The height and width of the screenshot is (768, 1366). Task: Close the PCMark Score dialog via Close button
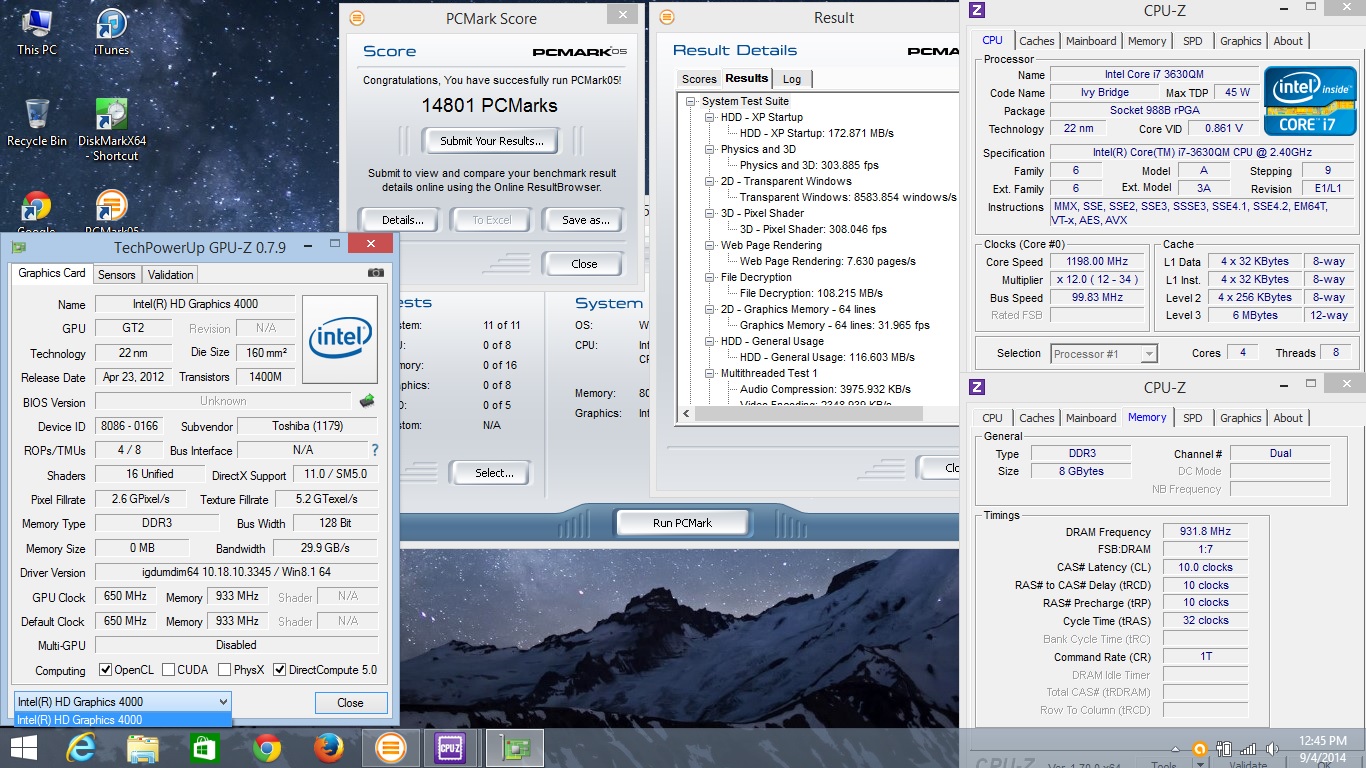[585, 264]
